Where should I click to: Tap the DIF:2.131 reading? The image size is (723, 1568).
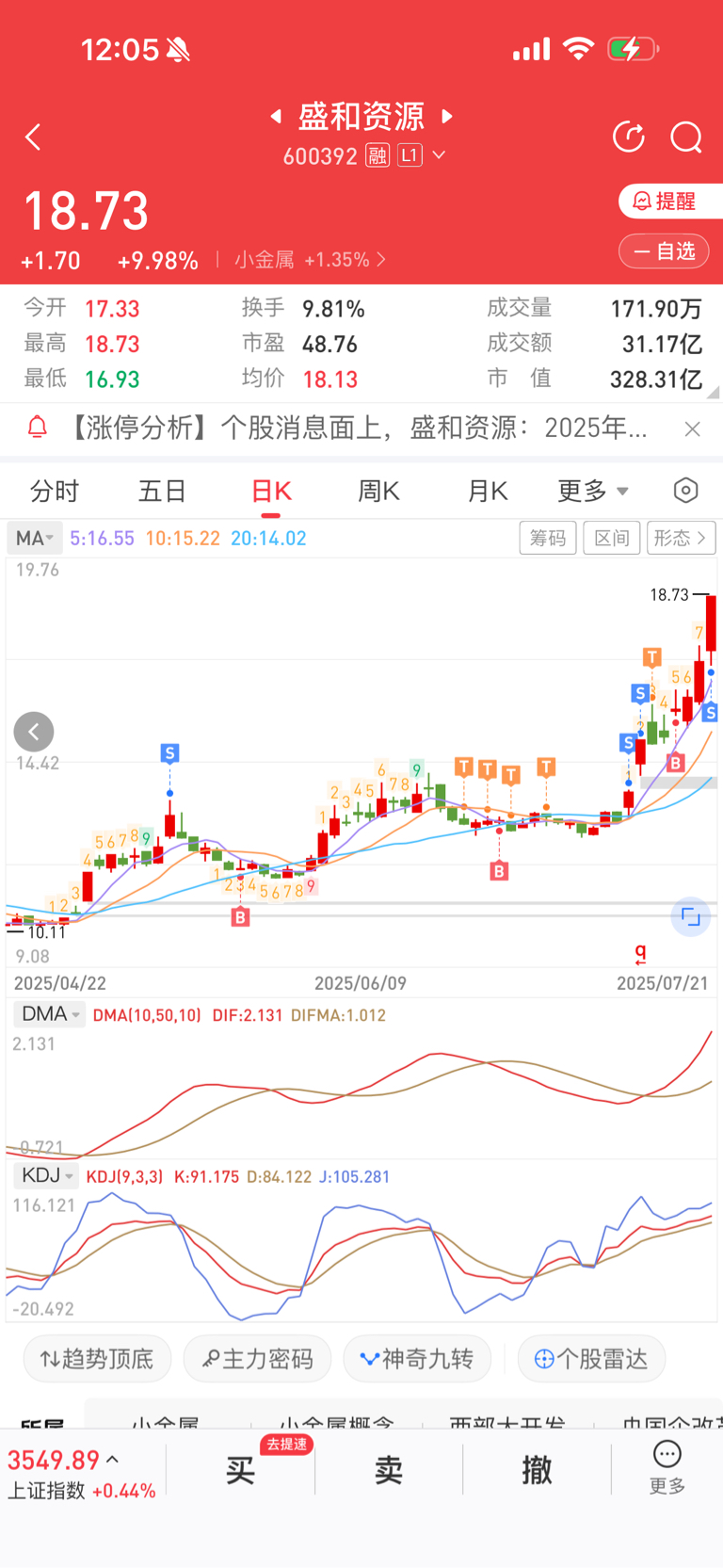tap(248, 1015)
